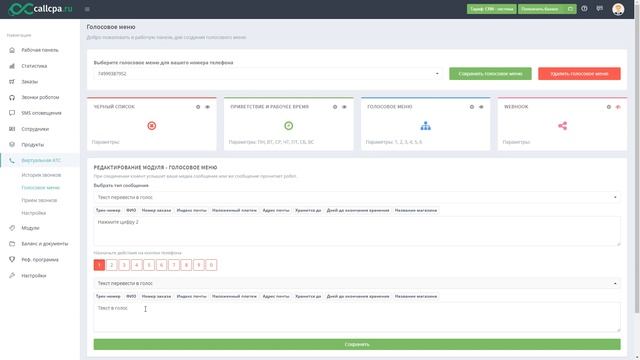Click Тариф CRM система header button

pyautogui.click(x=491, y=9)
